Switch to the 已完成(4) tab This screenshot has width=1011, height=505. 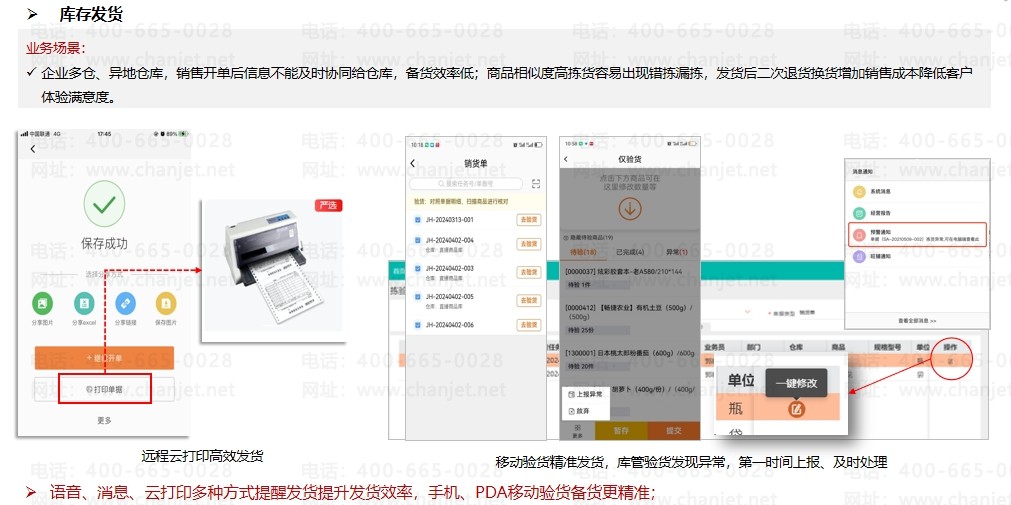click(x=630, y=251)
